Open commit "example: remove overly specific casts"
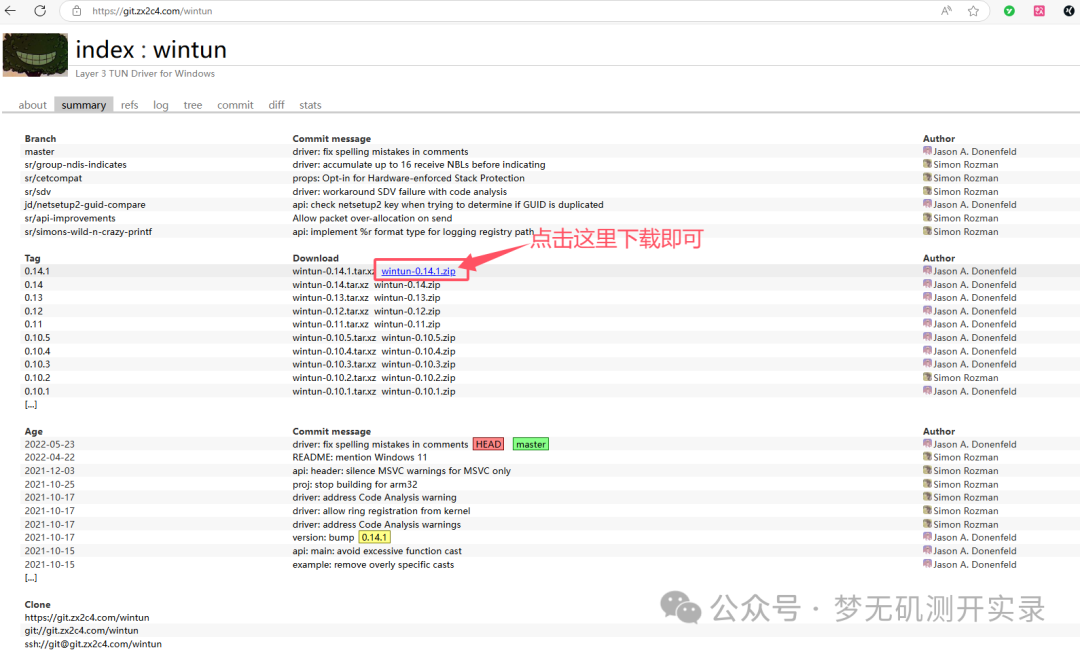The image size is (1080, 652). pyautogui.click(x=373, y=565)
